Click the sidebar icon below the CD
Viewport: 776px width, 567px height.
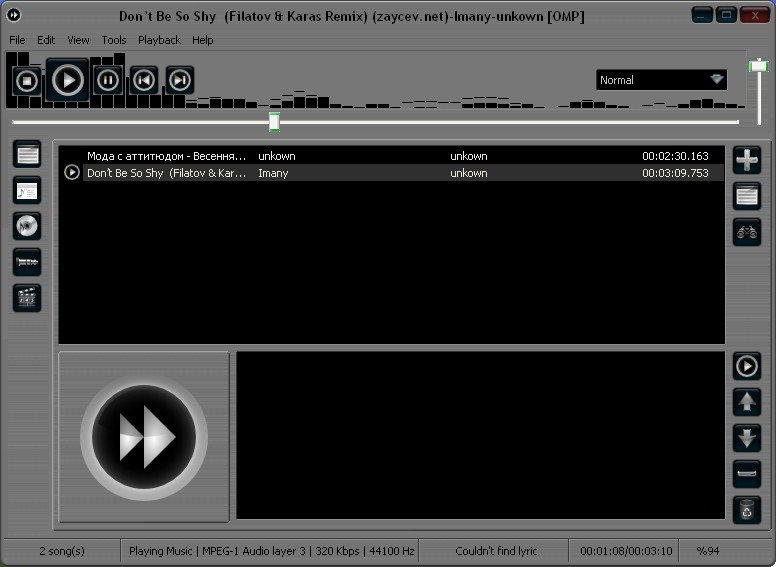[x=27, y=262]
